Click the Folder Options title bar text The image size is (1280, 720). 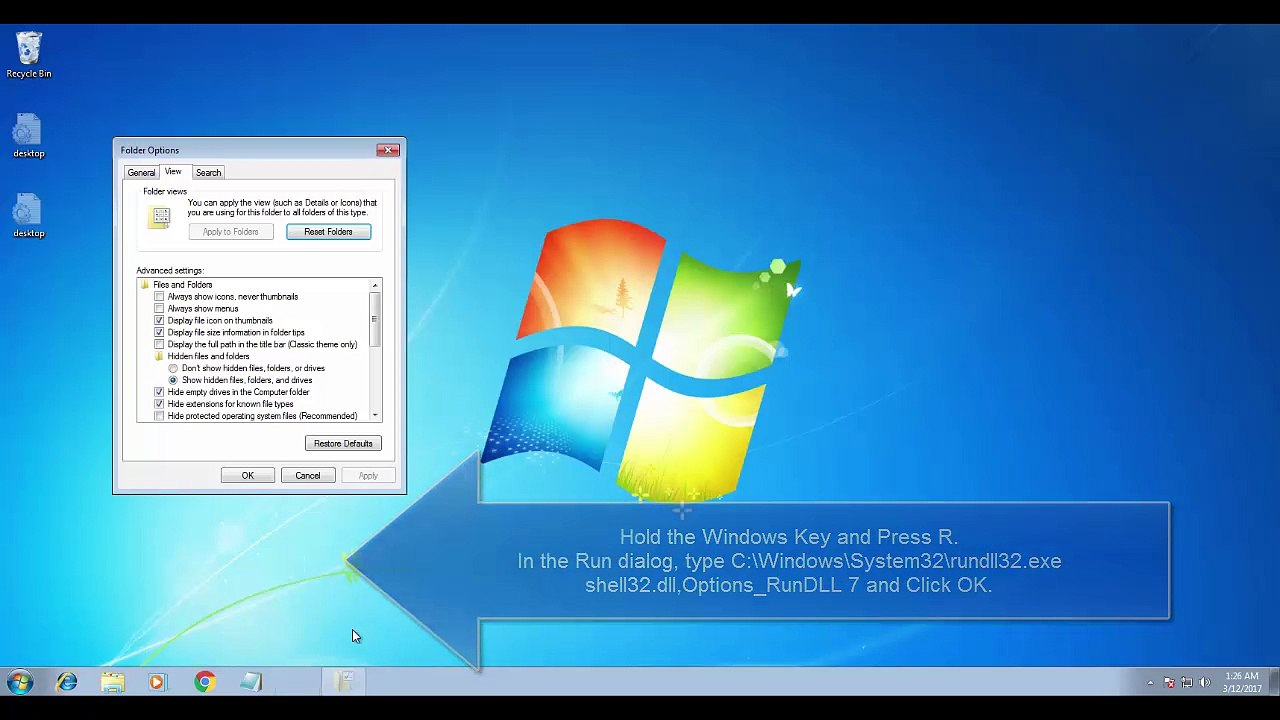[150, 151]
